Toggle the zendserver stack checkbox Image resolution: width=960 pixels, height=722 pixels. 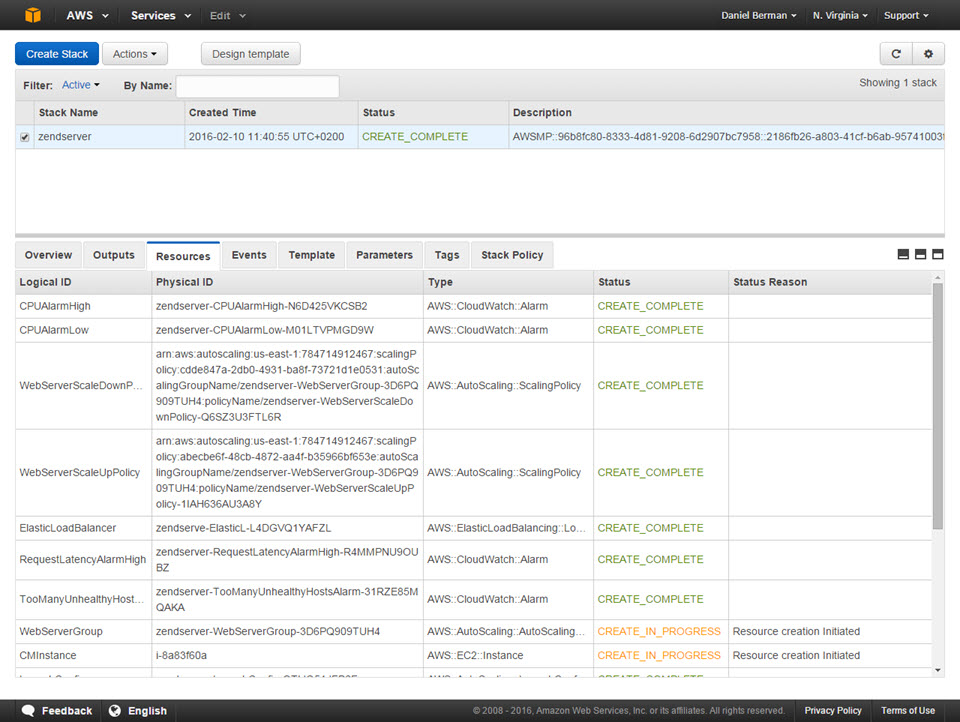pos(24,137)
